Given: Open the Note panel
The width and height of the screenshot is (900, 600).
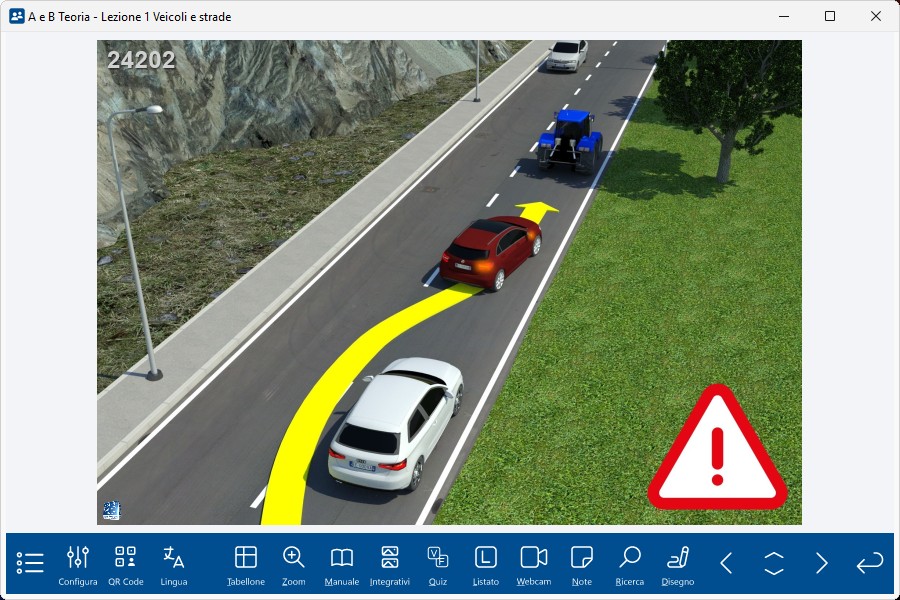Looking at the screenshot, I should [582, 565].
